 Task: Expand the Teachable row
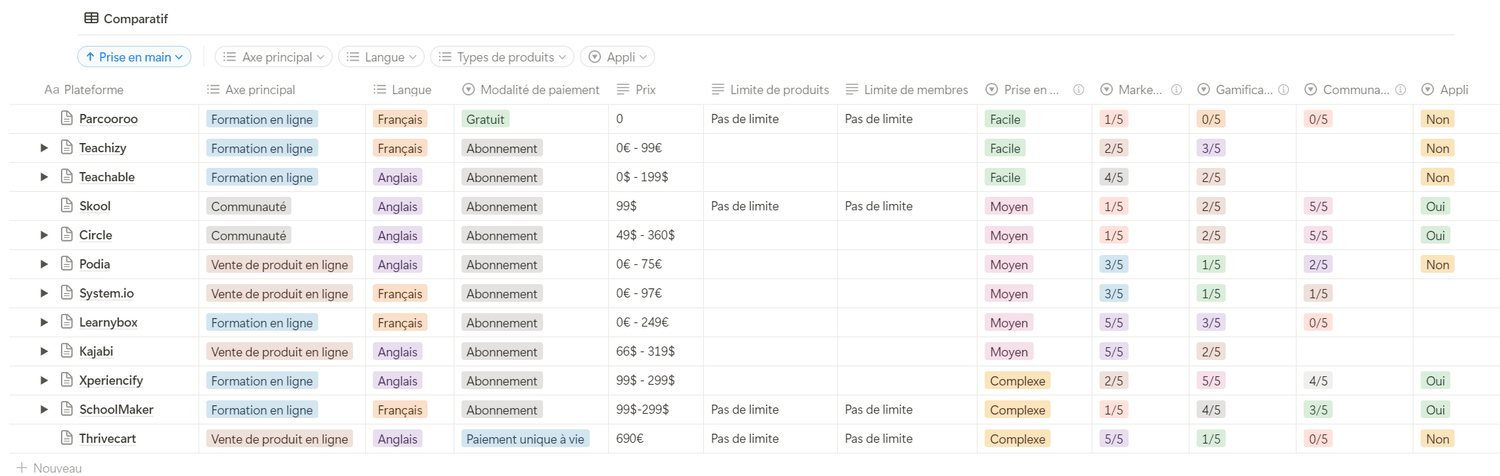click(x=44, y=177)
